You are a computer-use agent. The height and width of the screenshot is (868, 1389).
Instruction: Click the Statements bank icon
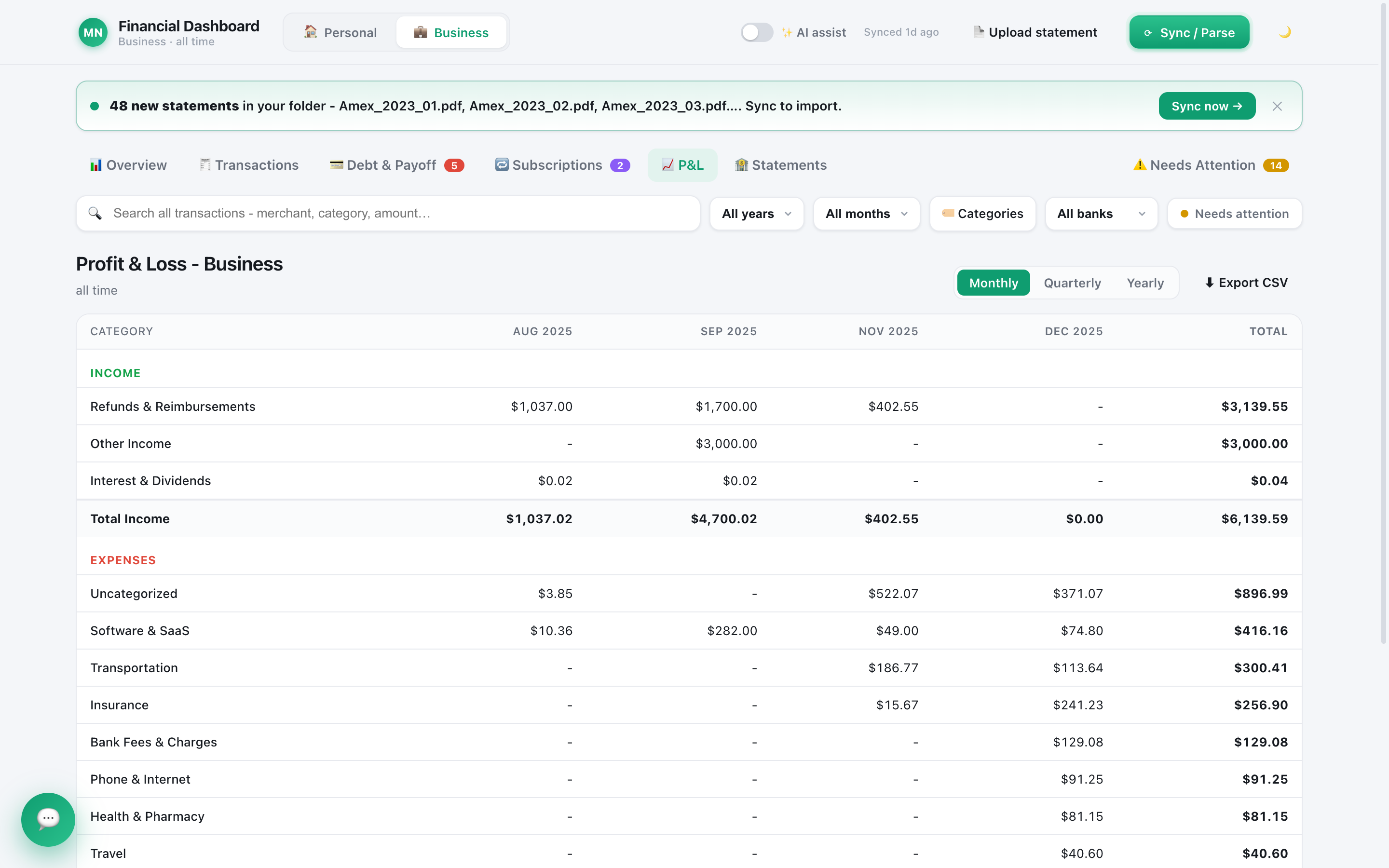[742, 165]
